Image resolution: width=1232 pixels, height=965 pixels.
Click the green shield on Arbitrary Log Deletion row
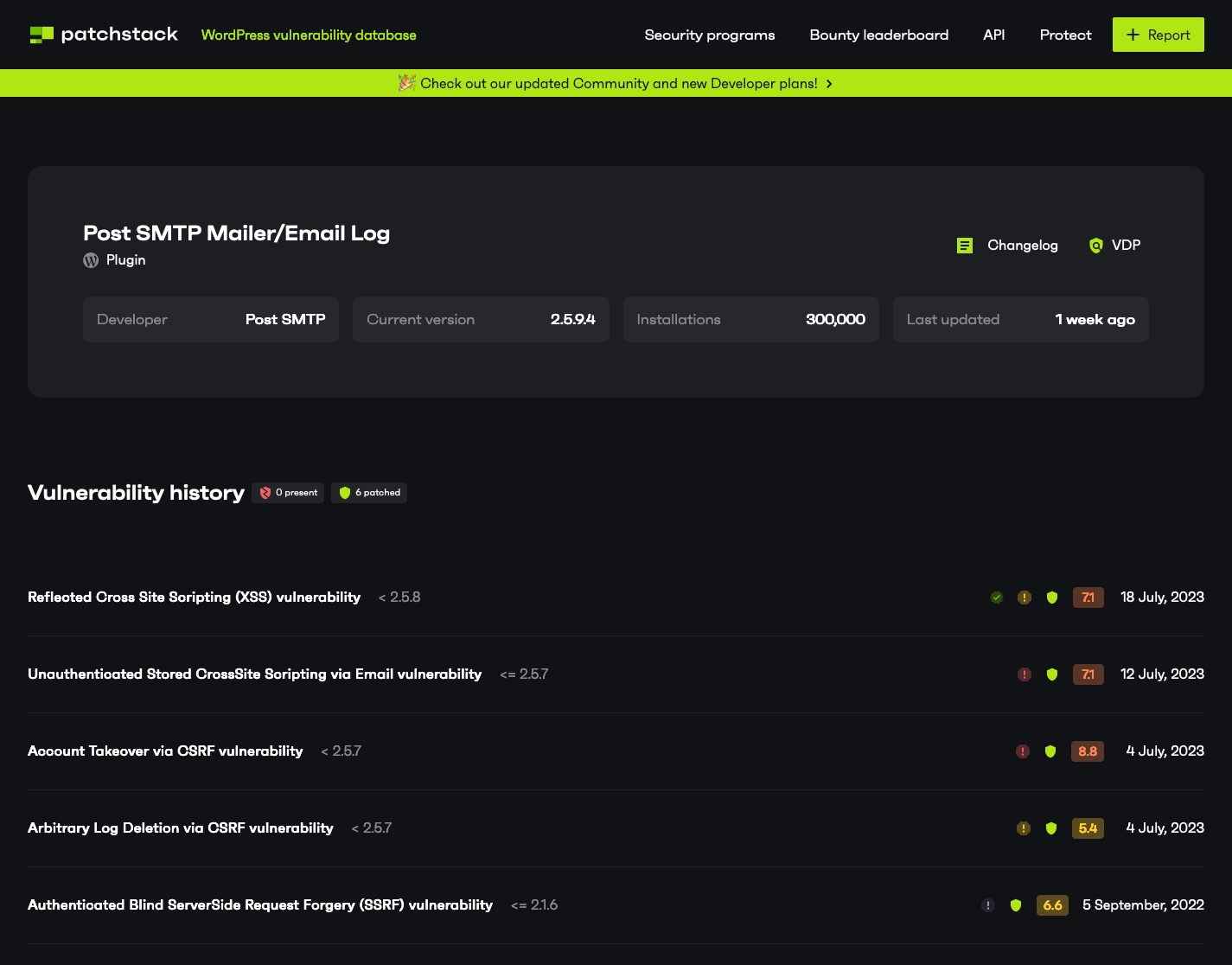[1051, 828]
